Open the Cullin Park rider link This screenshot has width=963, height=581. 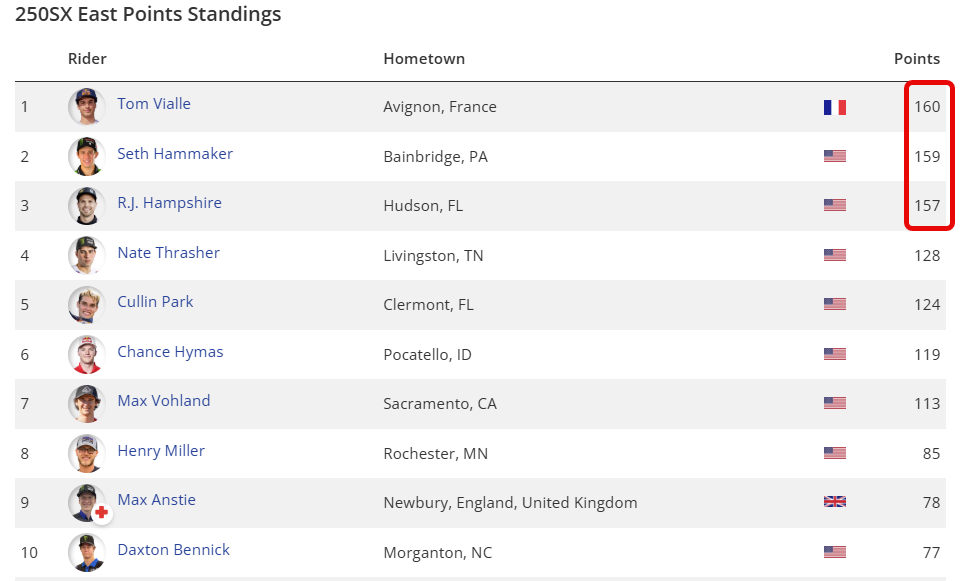pyautogui.click(x=155, y=302)
